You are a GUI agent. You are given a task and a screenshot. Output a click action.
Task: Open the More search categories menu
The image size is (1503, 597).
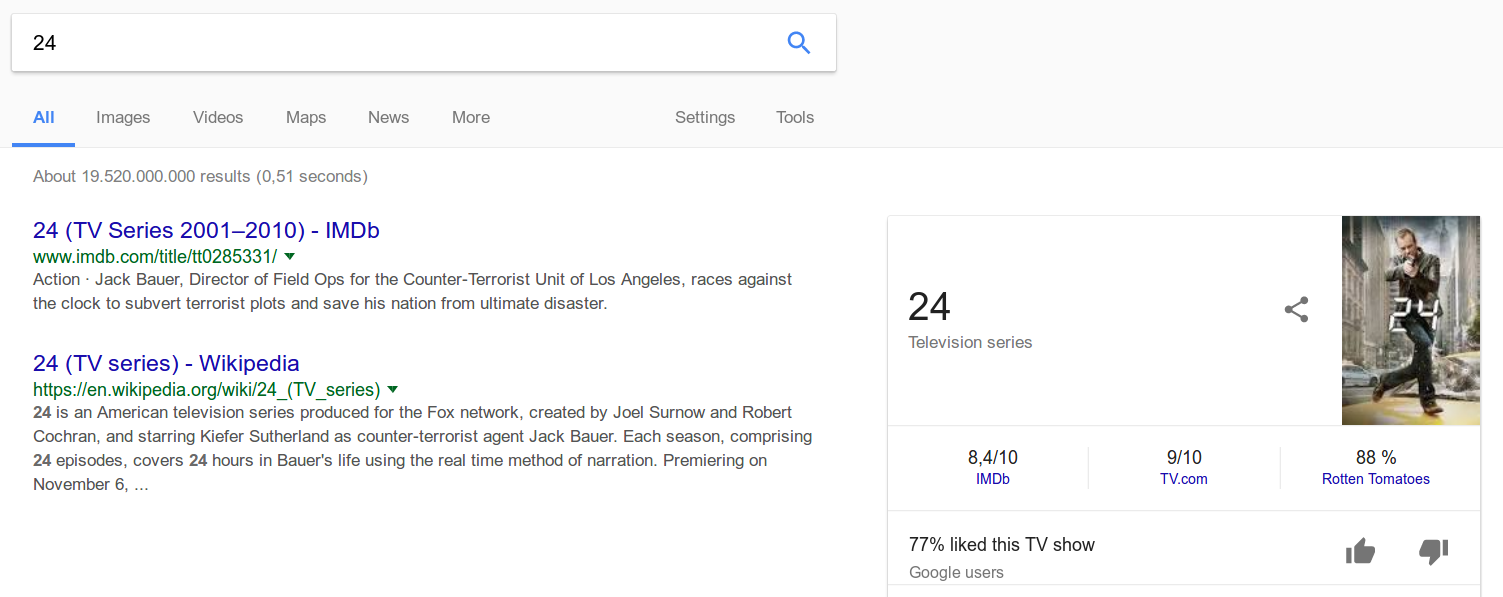pos(471,117)
